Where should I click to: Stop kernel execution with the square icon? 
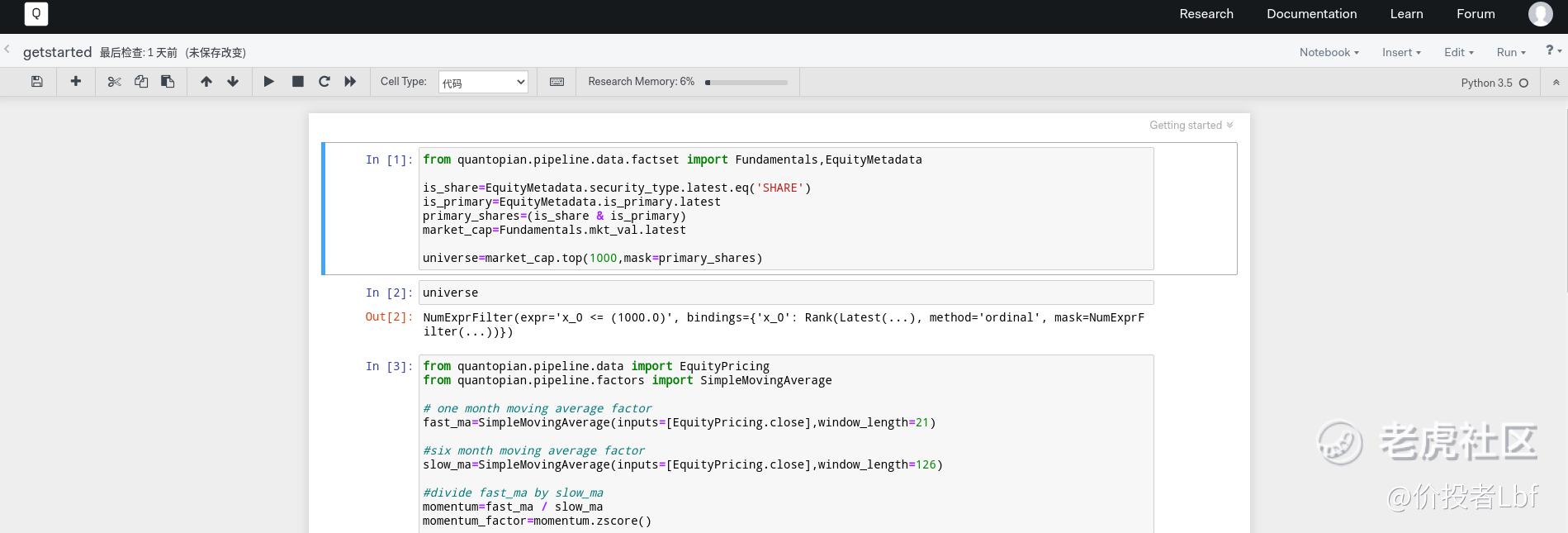point(298,81)
